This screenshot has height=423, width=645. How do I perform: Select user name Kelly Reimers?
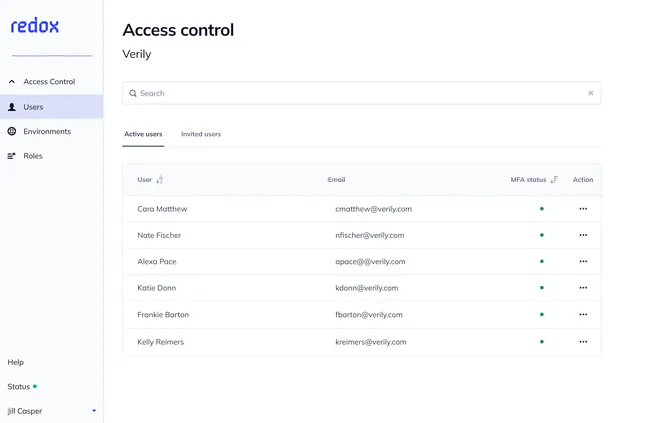tap(160, 342)
